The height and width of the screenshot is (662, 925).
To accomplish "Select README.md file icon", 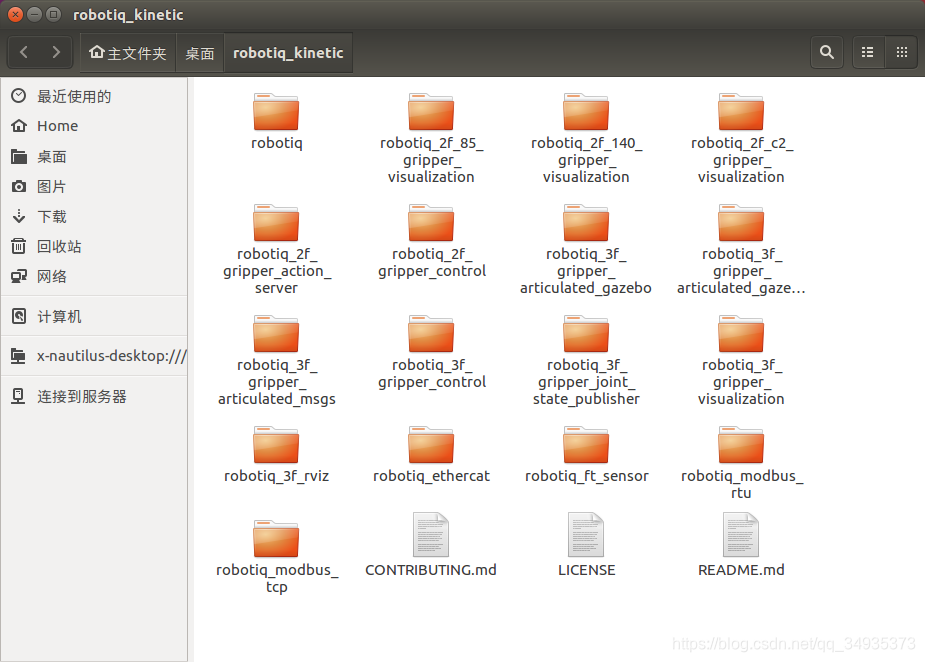I will point(741,535).
